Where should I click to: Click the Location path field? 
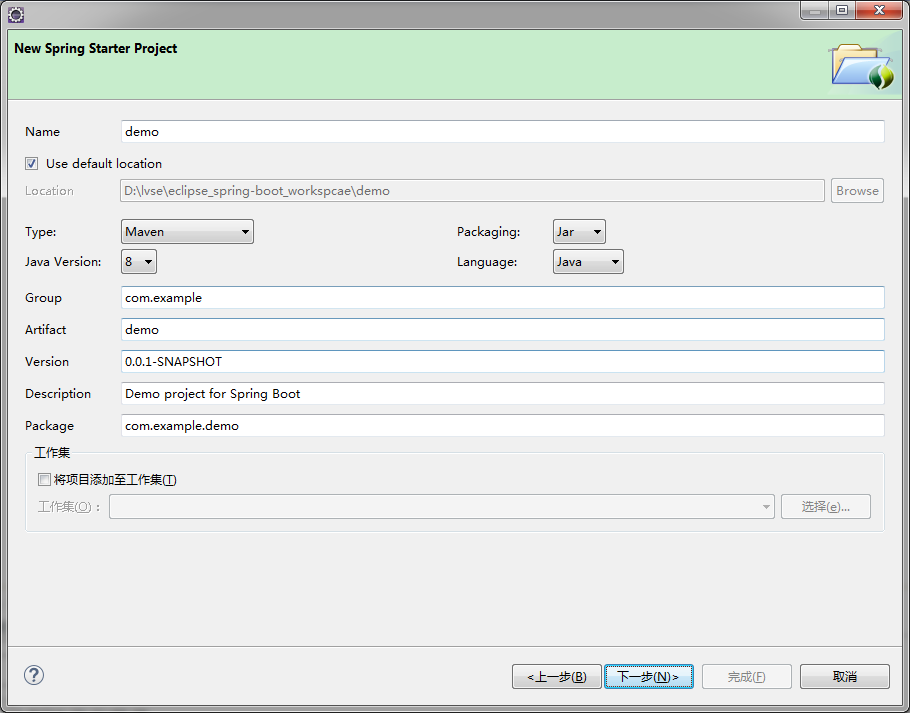click(472, 191)
